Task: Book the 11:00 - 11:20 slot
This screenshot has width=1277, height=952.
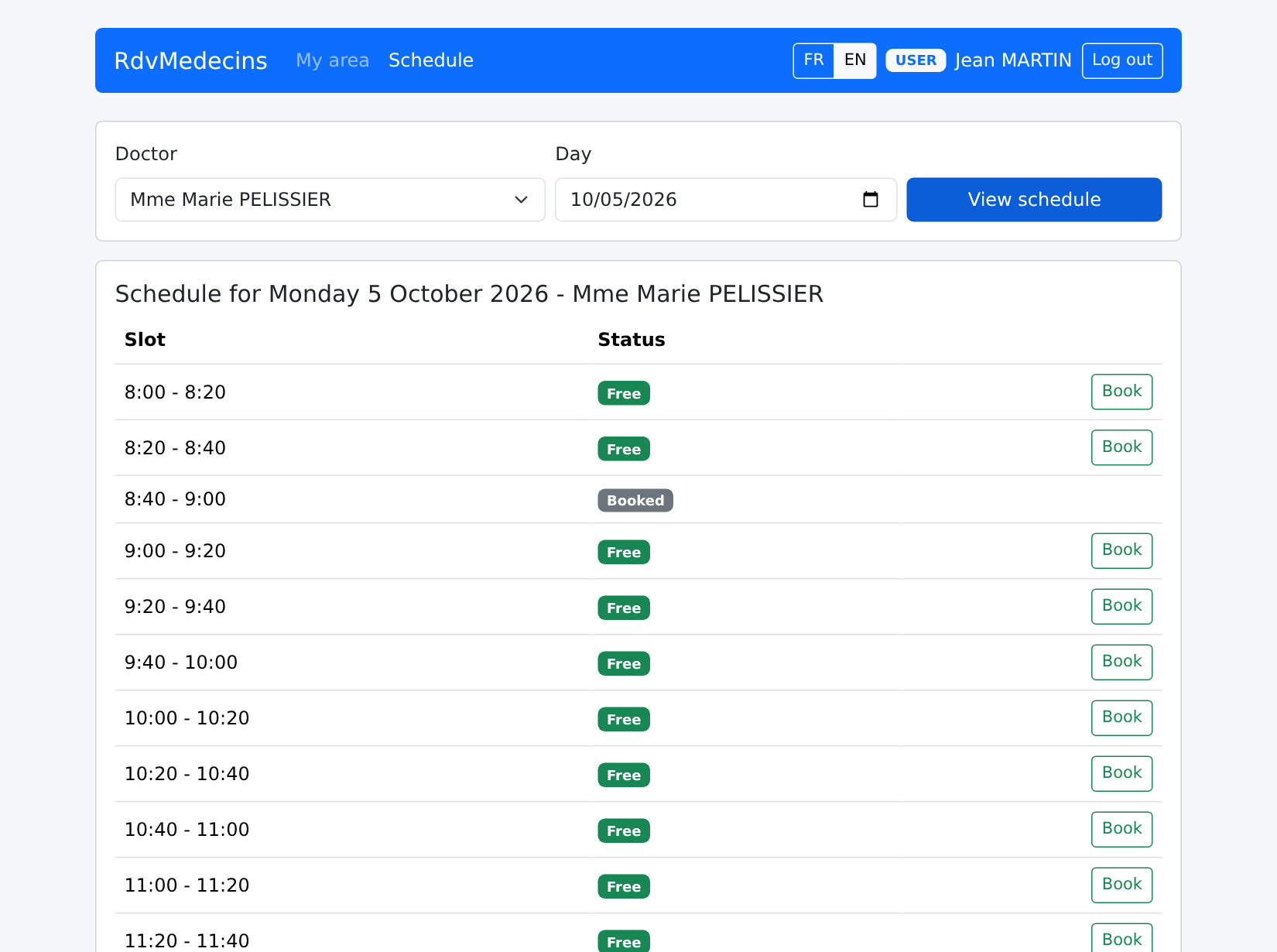Action: pyautogui.click(x=1121, y=885)
